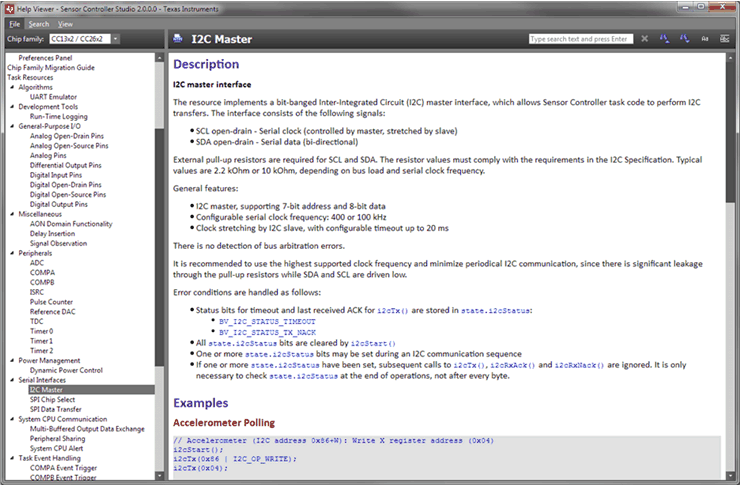
Task: Open the ADC peripheral topic
Action: click(x=37, y=263)
